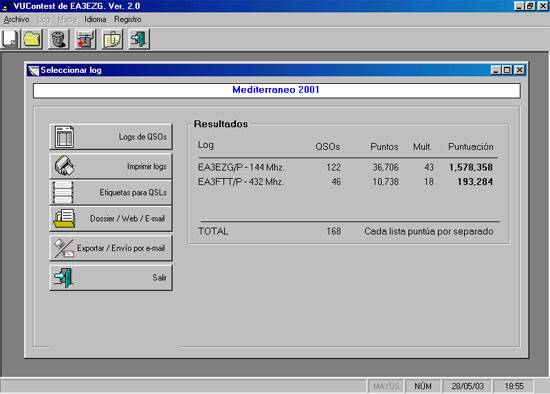Click the trash can delete icon
This screenshot has width=550, height=394.
[58, 39]
